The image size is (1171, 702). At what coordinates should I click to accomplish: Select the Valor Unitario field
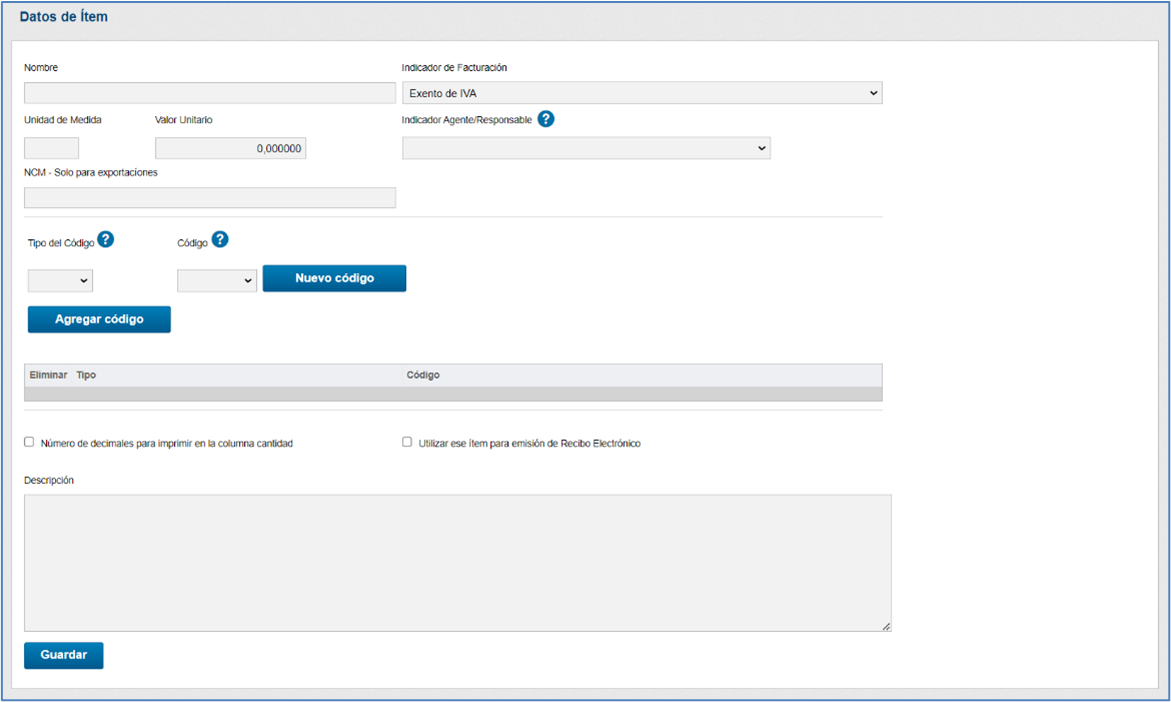230,148
